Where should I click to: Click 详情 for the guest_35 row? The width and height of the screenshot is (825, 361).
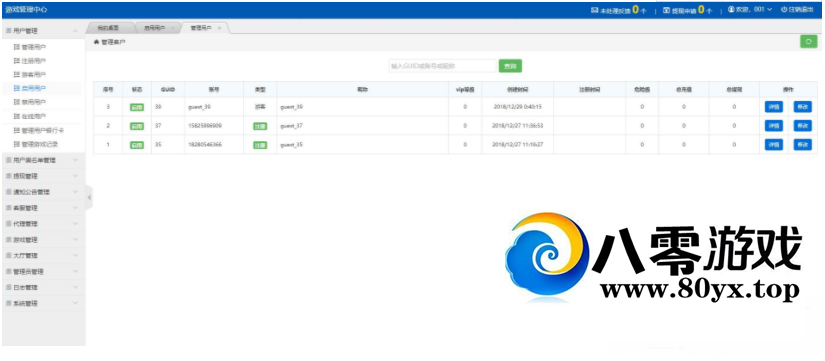coord(773,145)
